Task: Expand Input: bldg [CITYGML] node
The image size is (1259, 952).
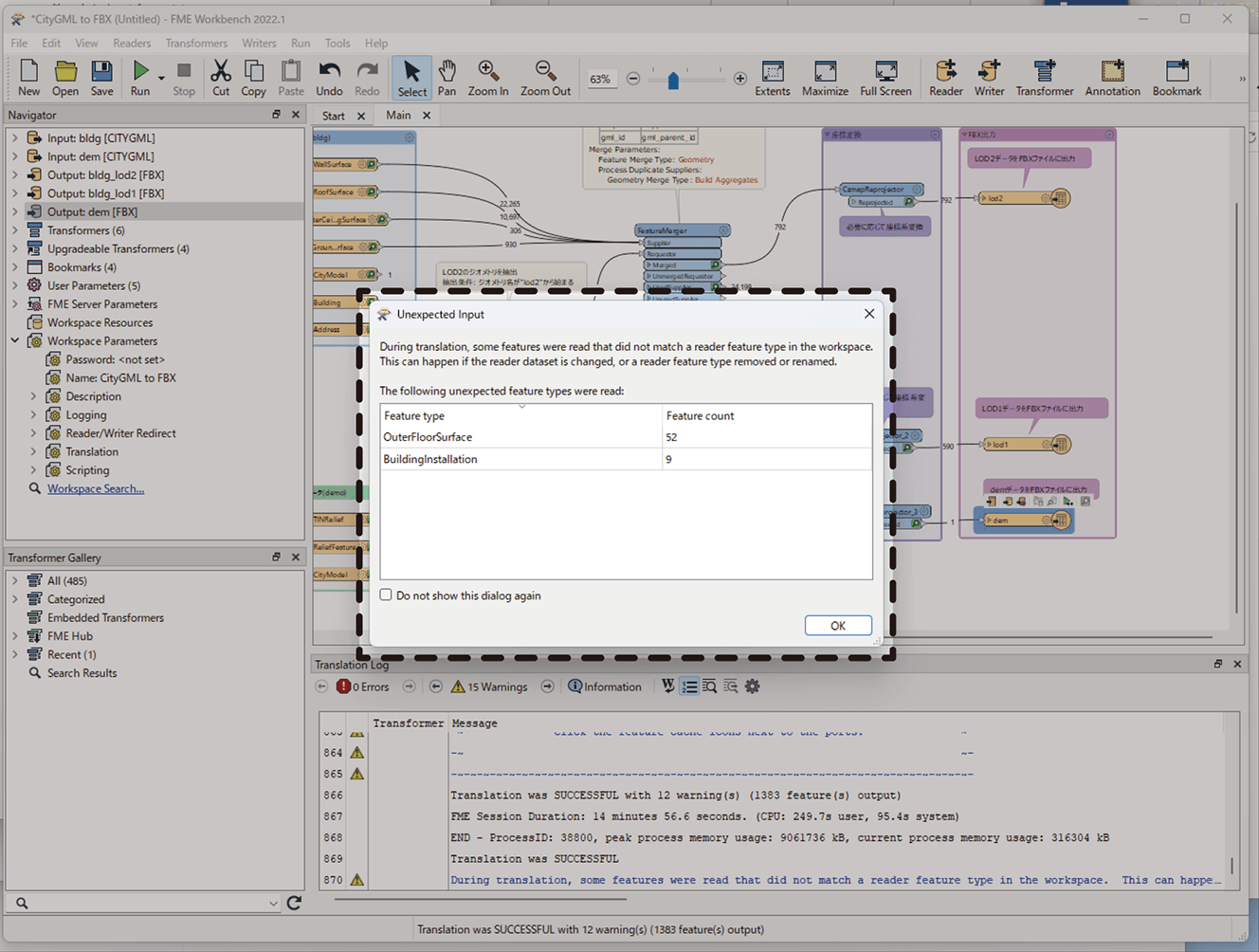Action: pos(14,138)
